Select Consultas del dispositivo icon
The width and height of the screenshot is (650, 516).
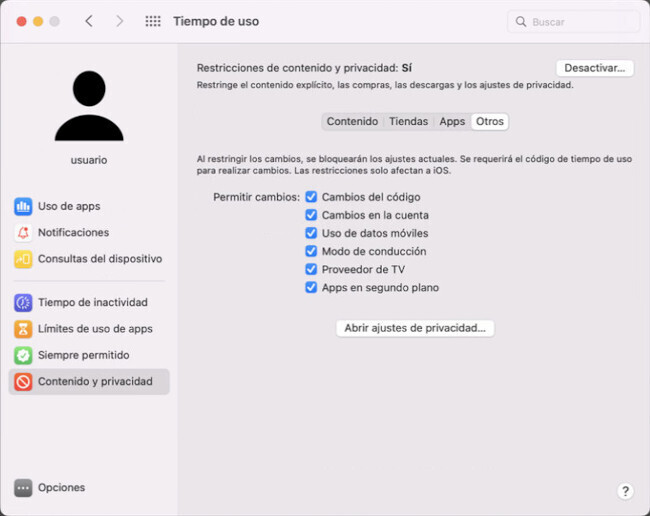tap(23, 259)
